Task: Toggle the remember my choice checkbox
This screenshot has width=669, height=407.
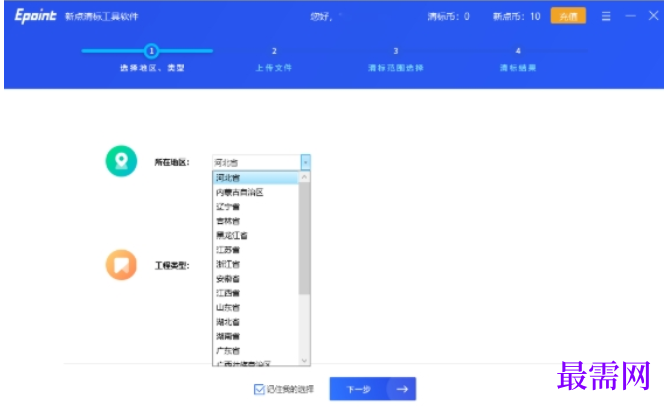Action: click(259, 389)
